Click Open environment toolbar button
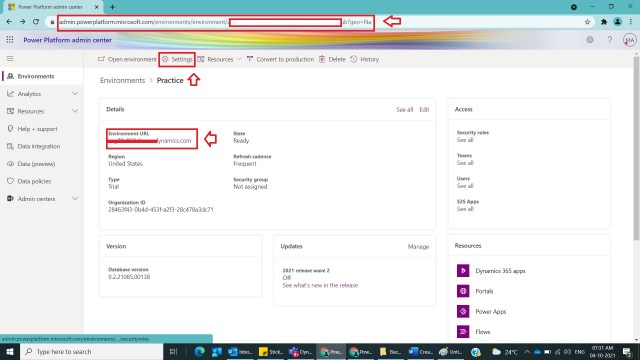The image size is (640, 360). (x=127, y=59)
